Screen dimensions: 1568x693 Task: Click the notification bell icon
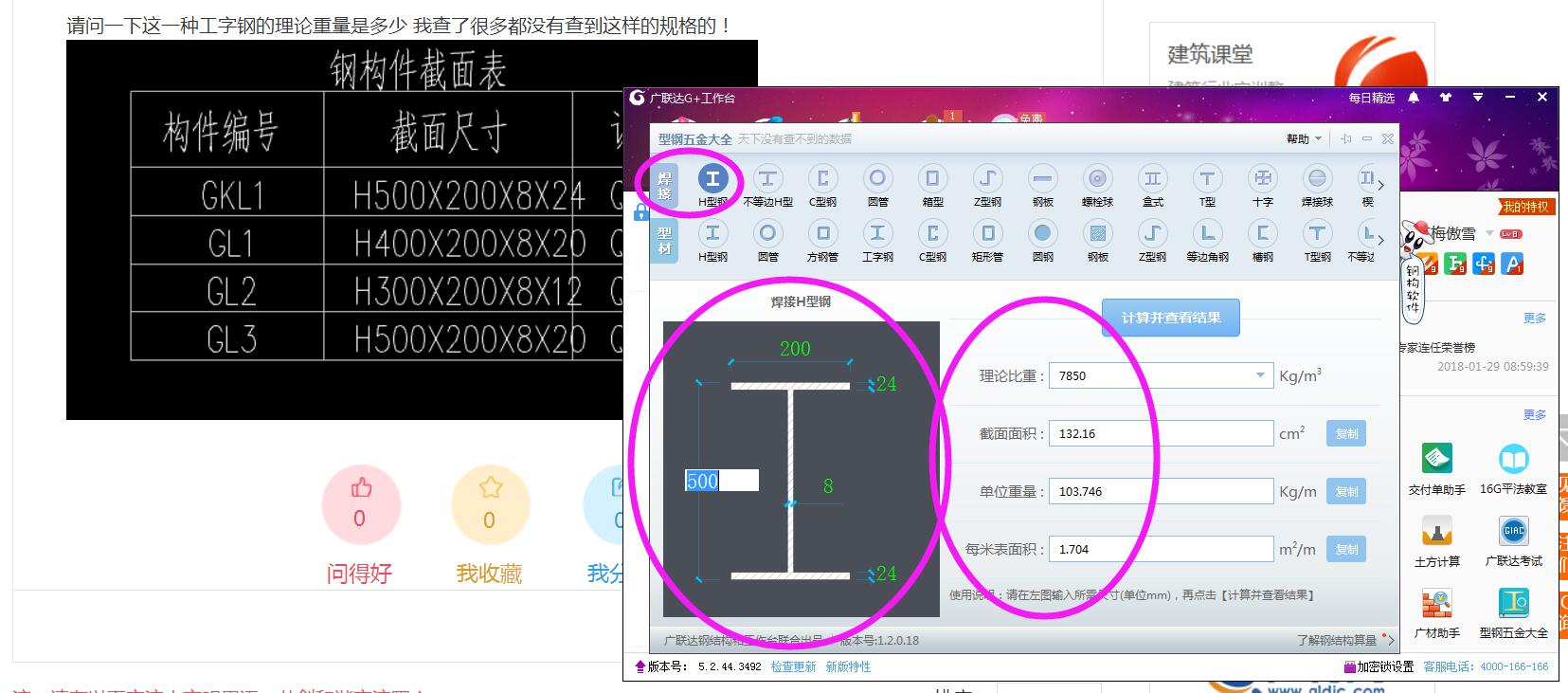pos(1414,98)
